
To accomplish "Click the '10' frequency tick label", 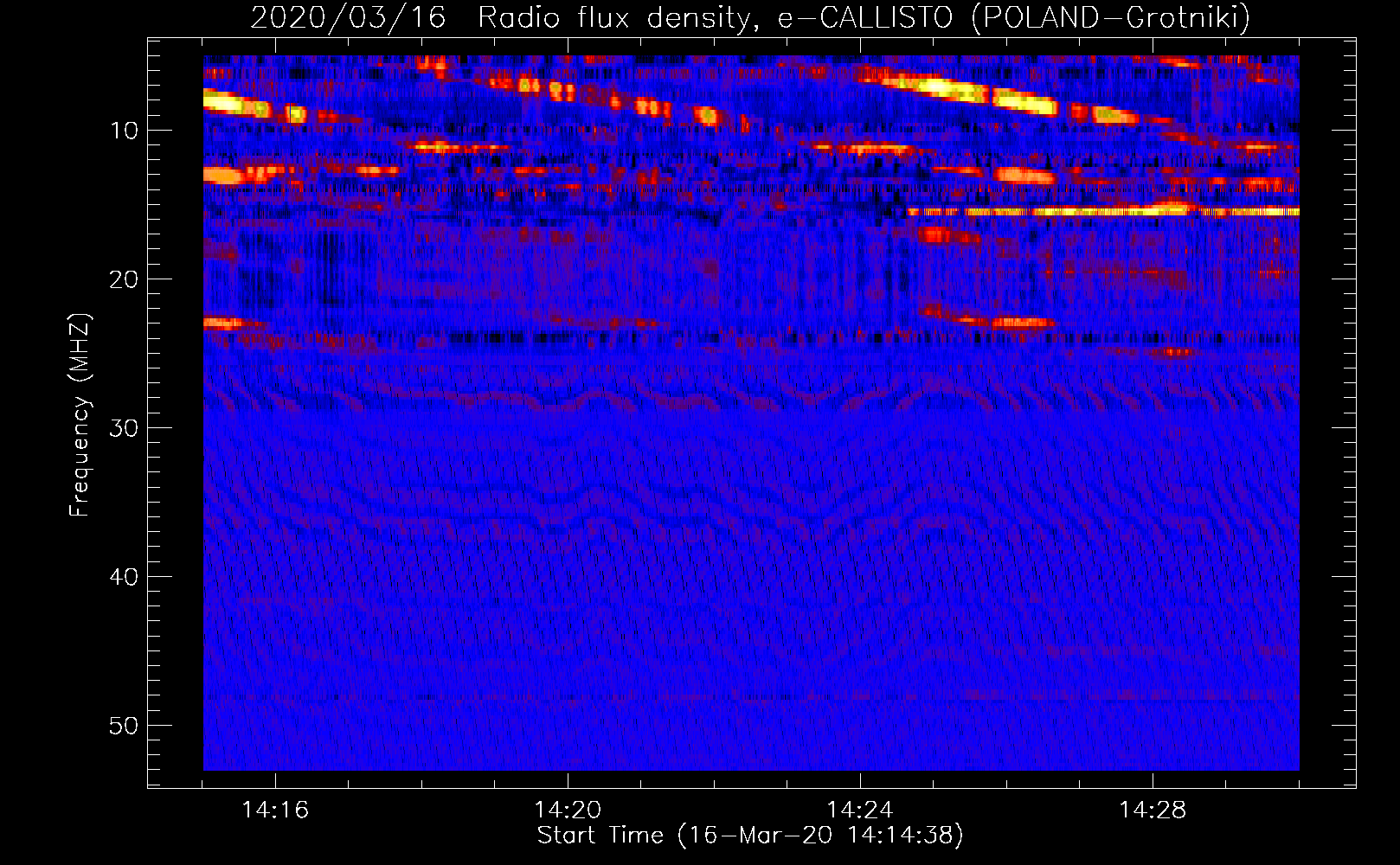I will tap(124, 131).
